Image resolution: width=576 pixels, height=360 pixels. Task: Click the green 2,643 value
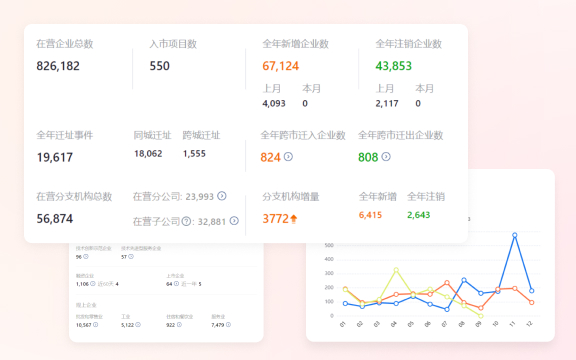(418, 215)
